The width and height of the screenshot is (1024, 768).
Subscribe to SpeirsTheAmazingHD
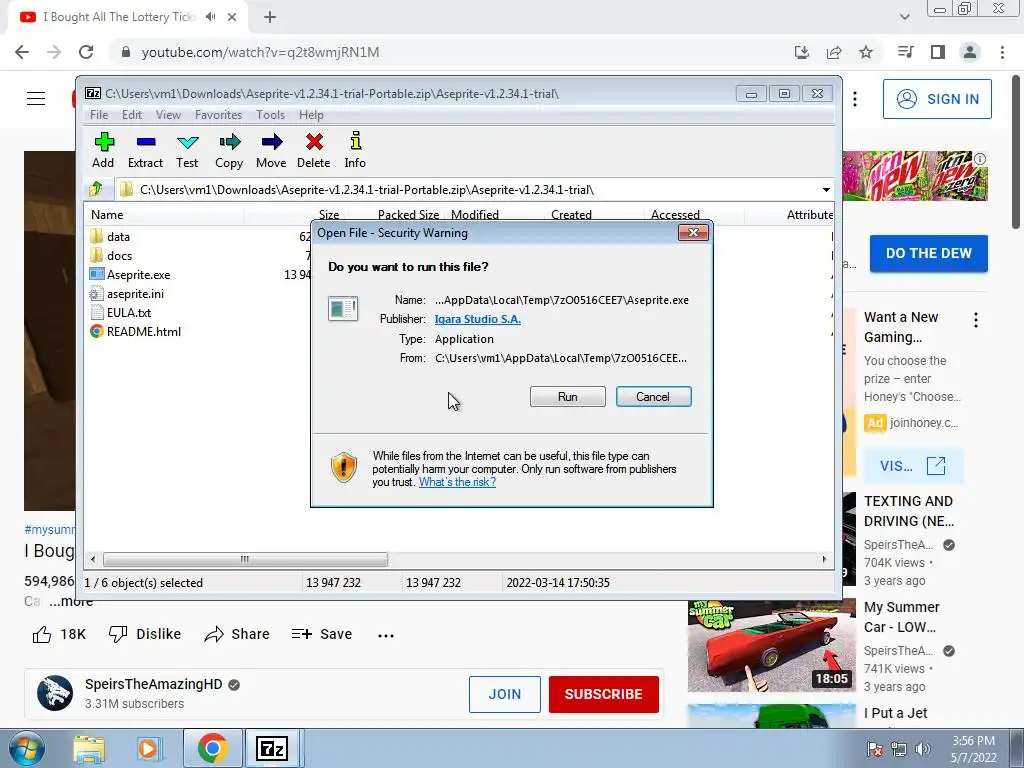(603, 694)
